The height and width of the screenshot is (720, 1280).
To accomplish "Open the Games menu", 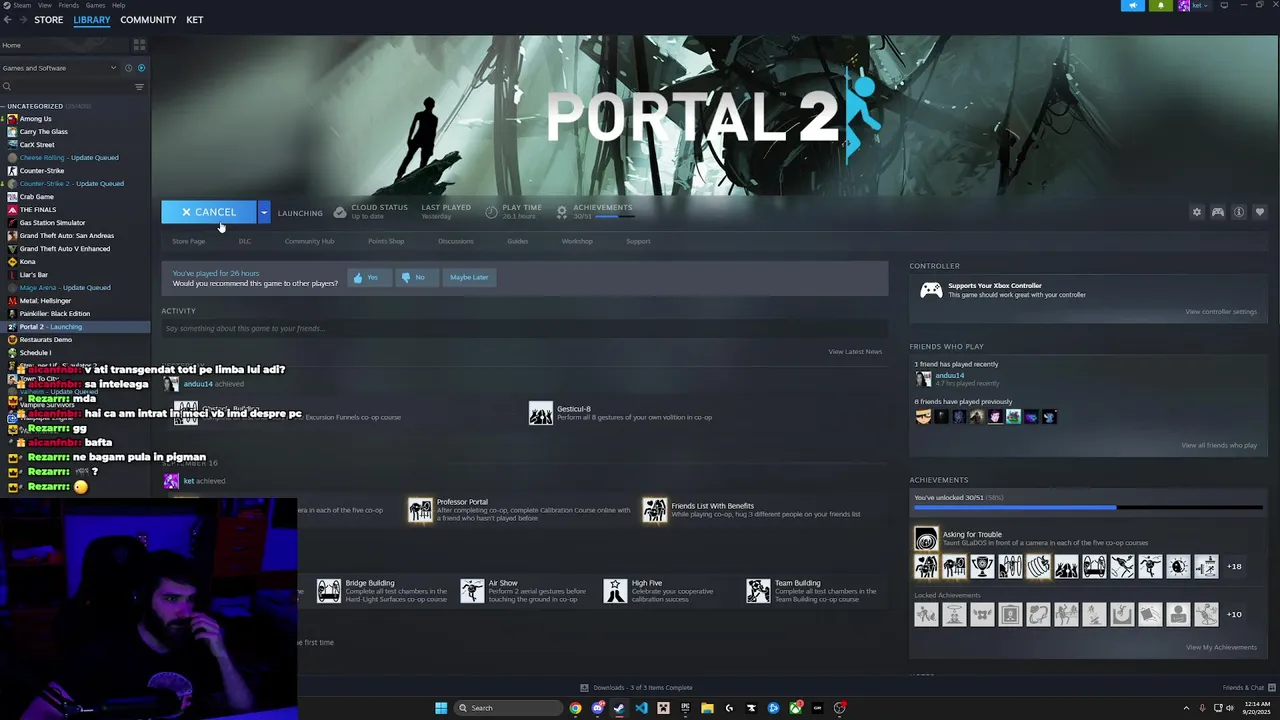I will pyautogui.click(x=95, y=5).
